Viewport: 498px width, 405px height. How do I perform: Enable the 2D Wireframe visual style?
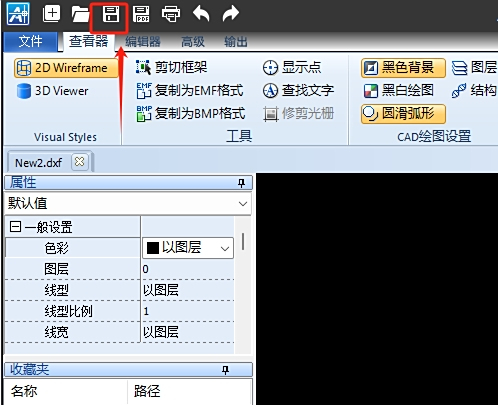(66, 68)
